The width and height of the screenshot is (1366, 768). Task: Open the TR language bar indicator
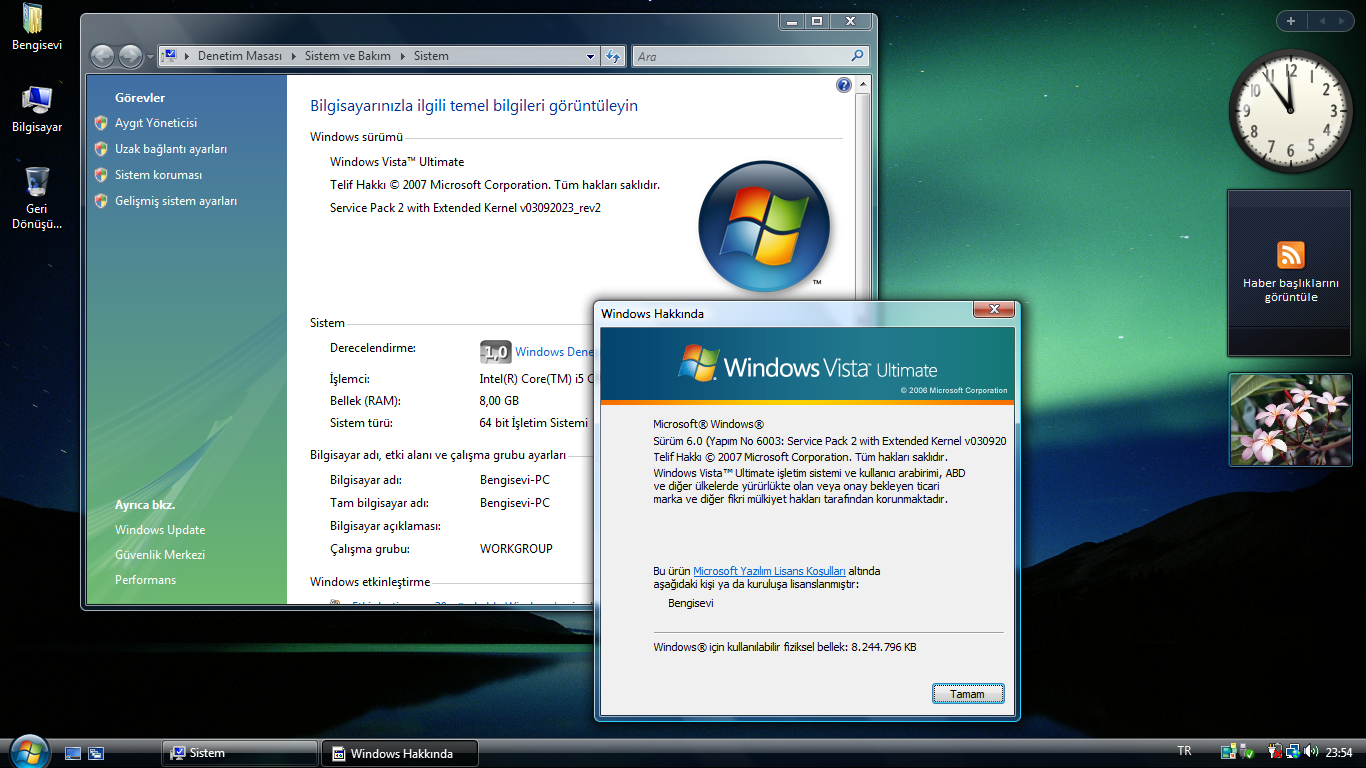coord(1184,751)
